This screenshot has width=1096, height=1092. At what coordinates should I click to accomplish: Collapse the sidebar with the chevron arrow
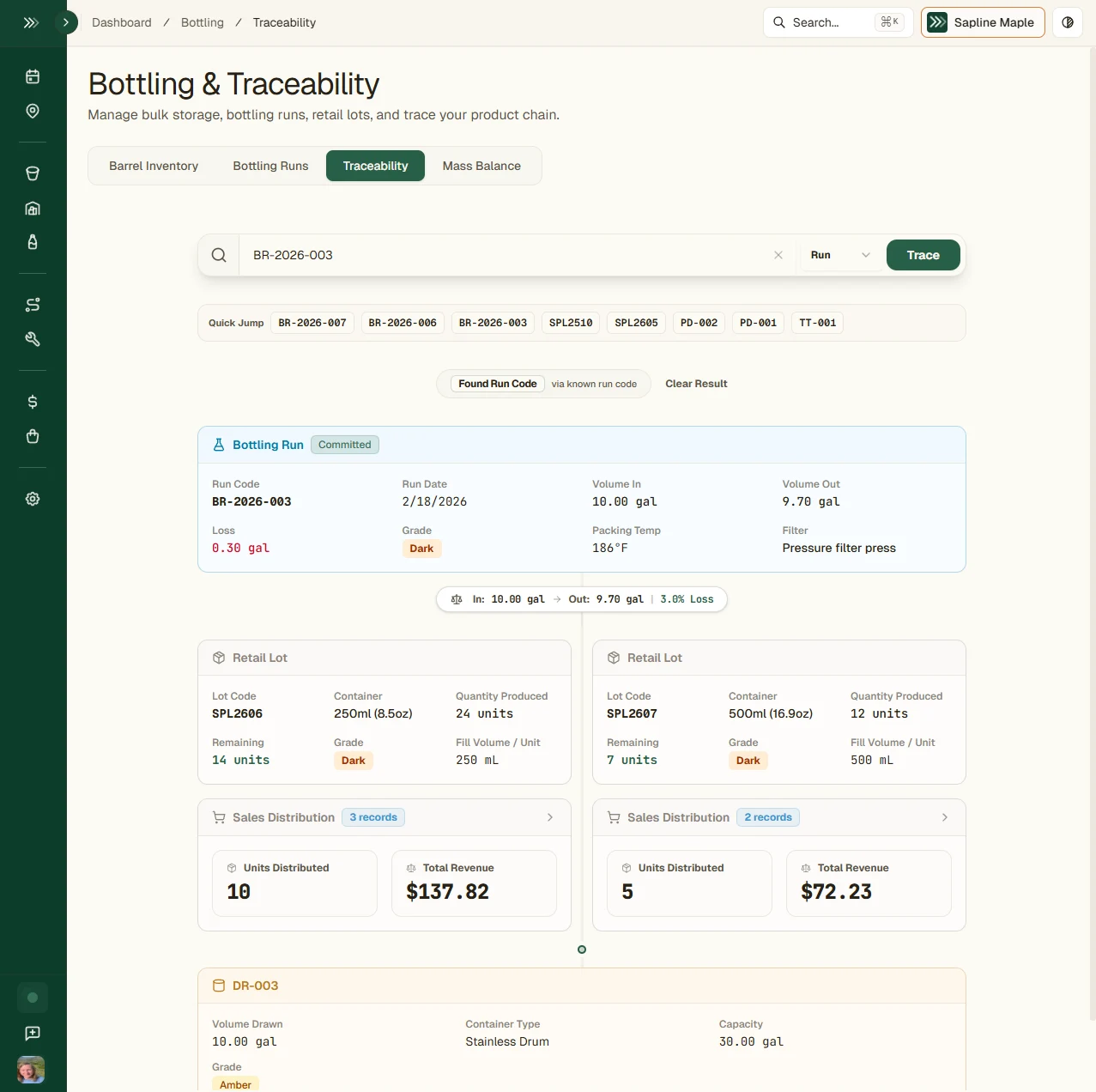[67, 22]
